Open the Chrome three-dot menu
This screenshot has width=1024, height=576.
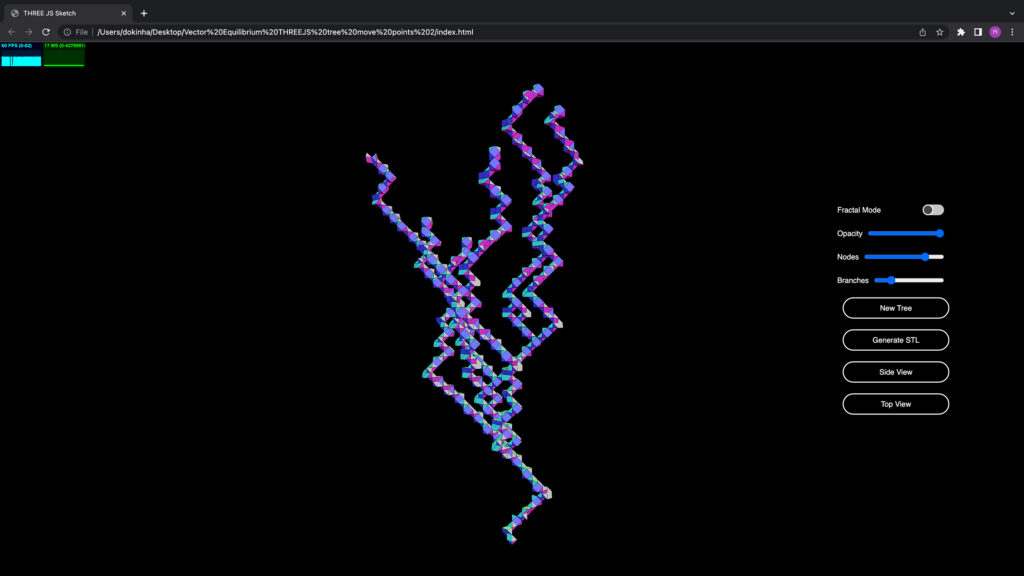click(1013, 31)
